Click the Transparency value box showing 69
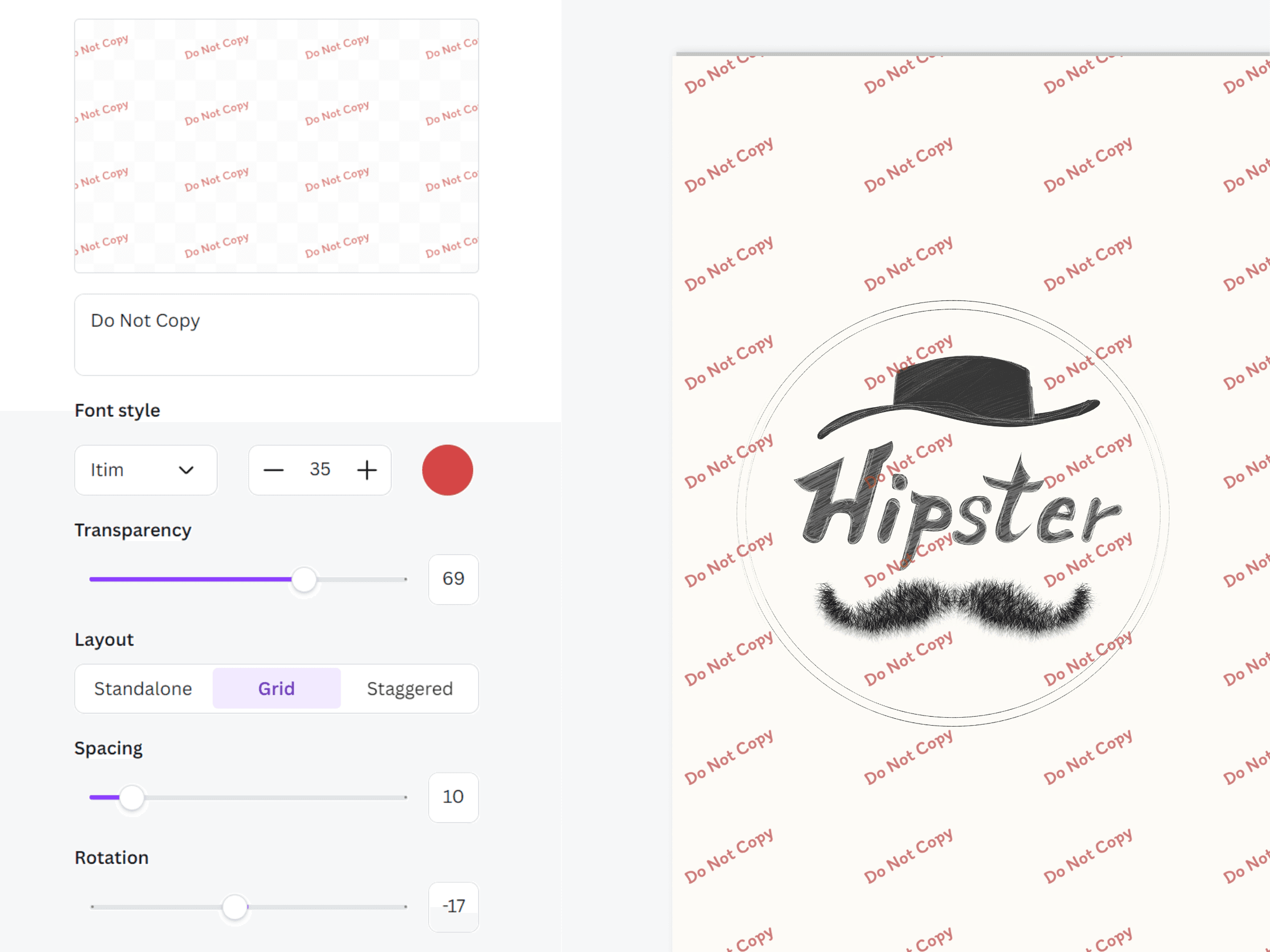Screen dimensions: 1270x952 click(x=453, y=579)
